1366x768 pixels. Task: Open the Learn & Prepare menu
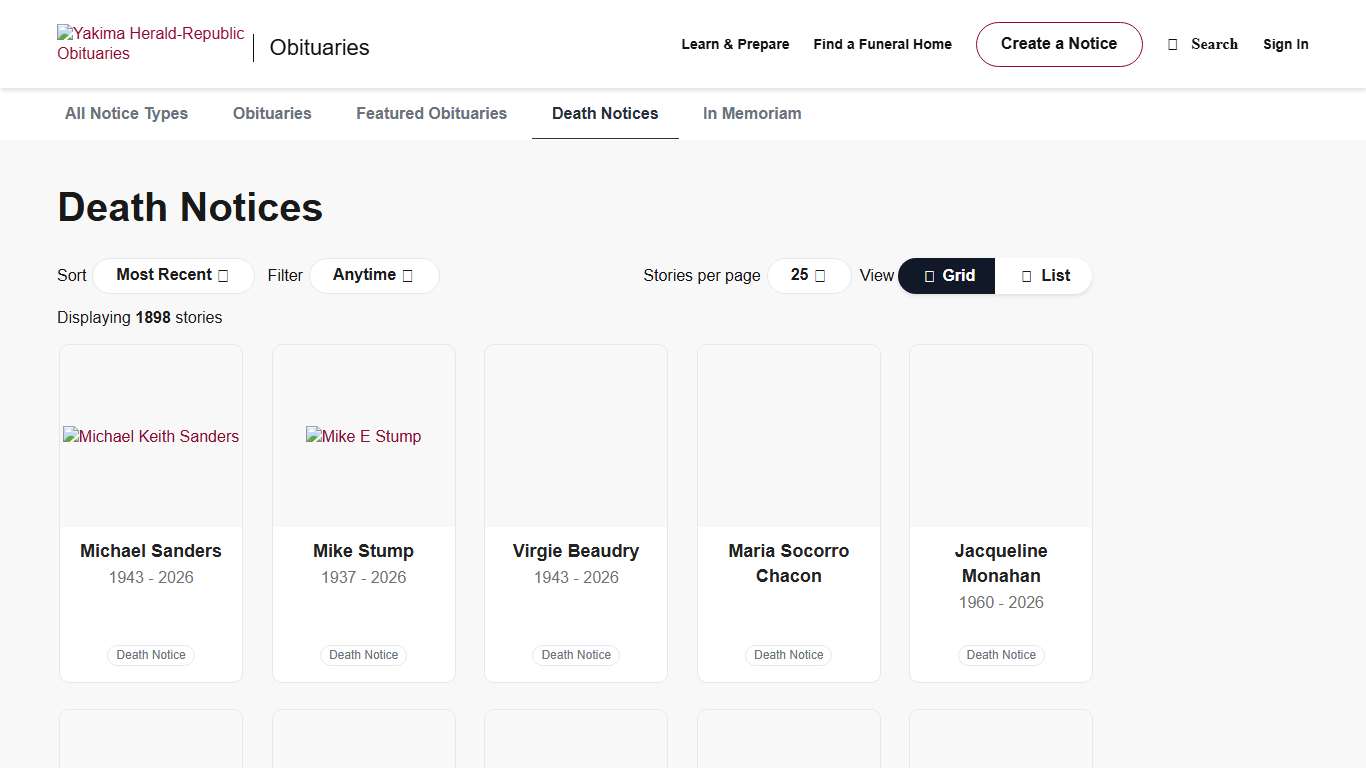[x=735, y=44]
